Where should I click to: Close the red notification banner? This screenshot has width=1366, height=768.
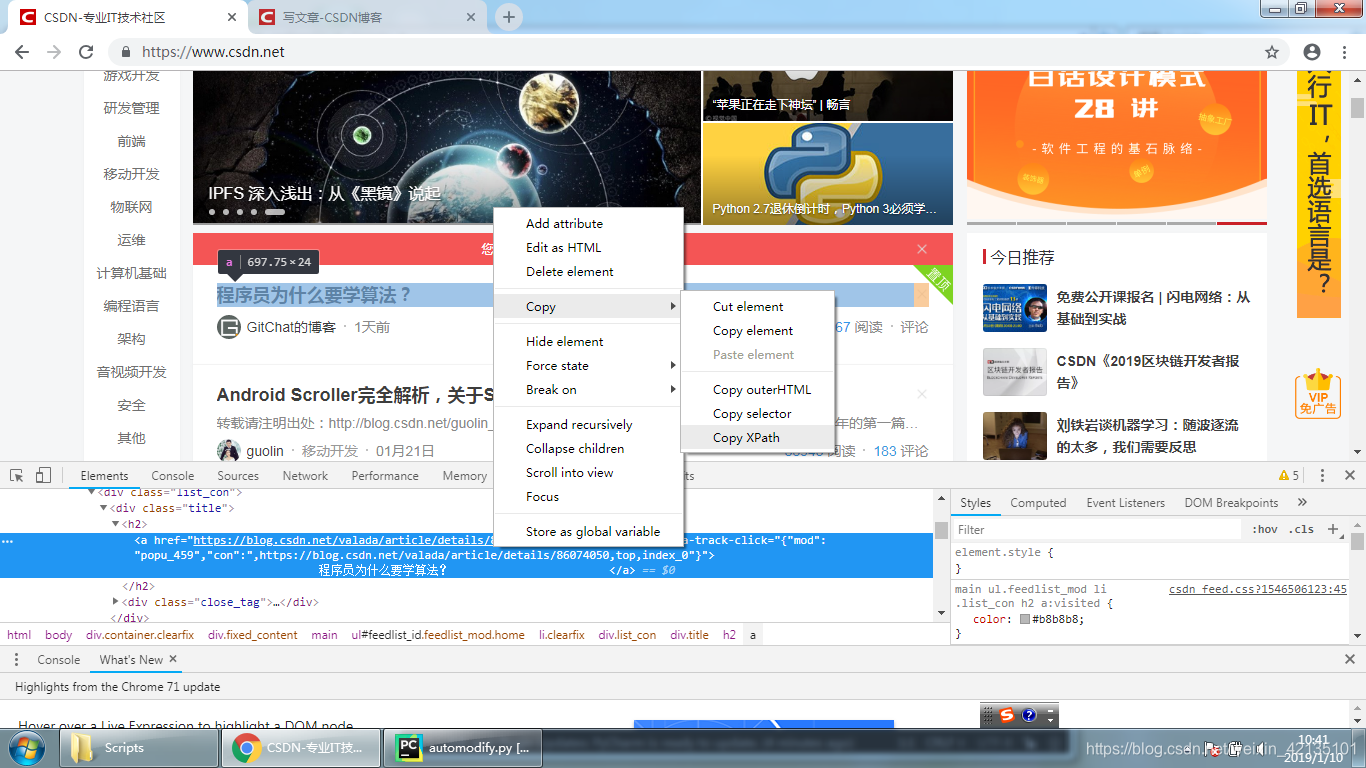click(x=922, y=249)
